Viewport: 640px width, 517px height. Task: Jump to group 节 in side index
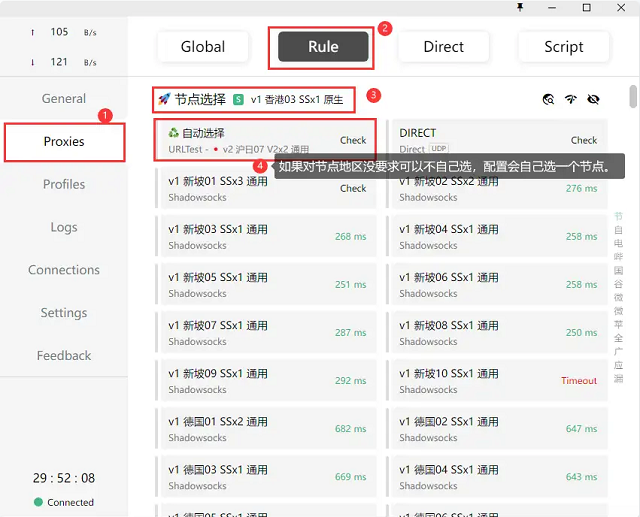618,216
